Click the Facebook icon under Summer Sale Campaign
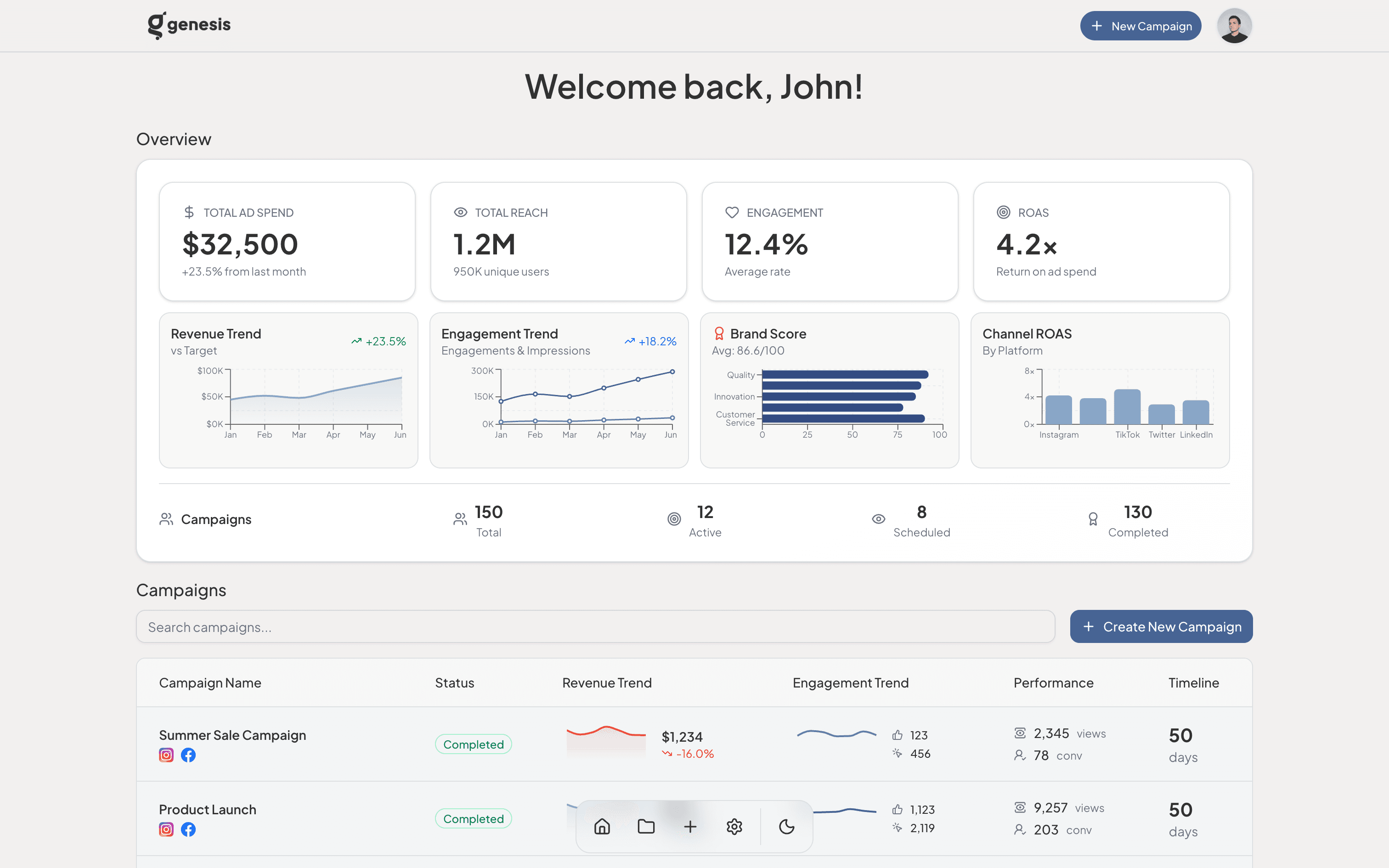Image resolution: width=1389 pixels, height=868 pixels. point(188,755)
